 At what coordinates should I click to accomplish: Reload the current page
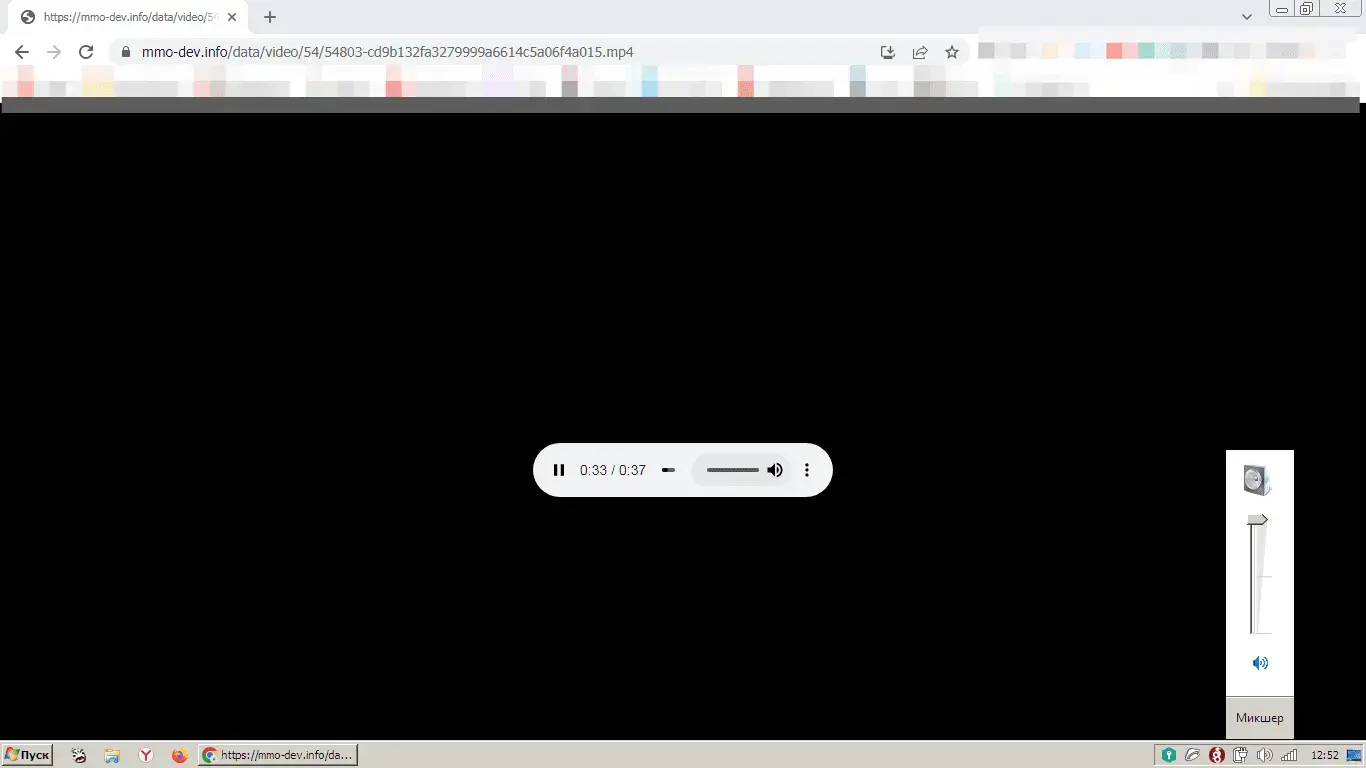86,52
